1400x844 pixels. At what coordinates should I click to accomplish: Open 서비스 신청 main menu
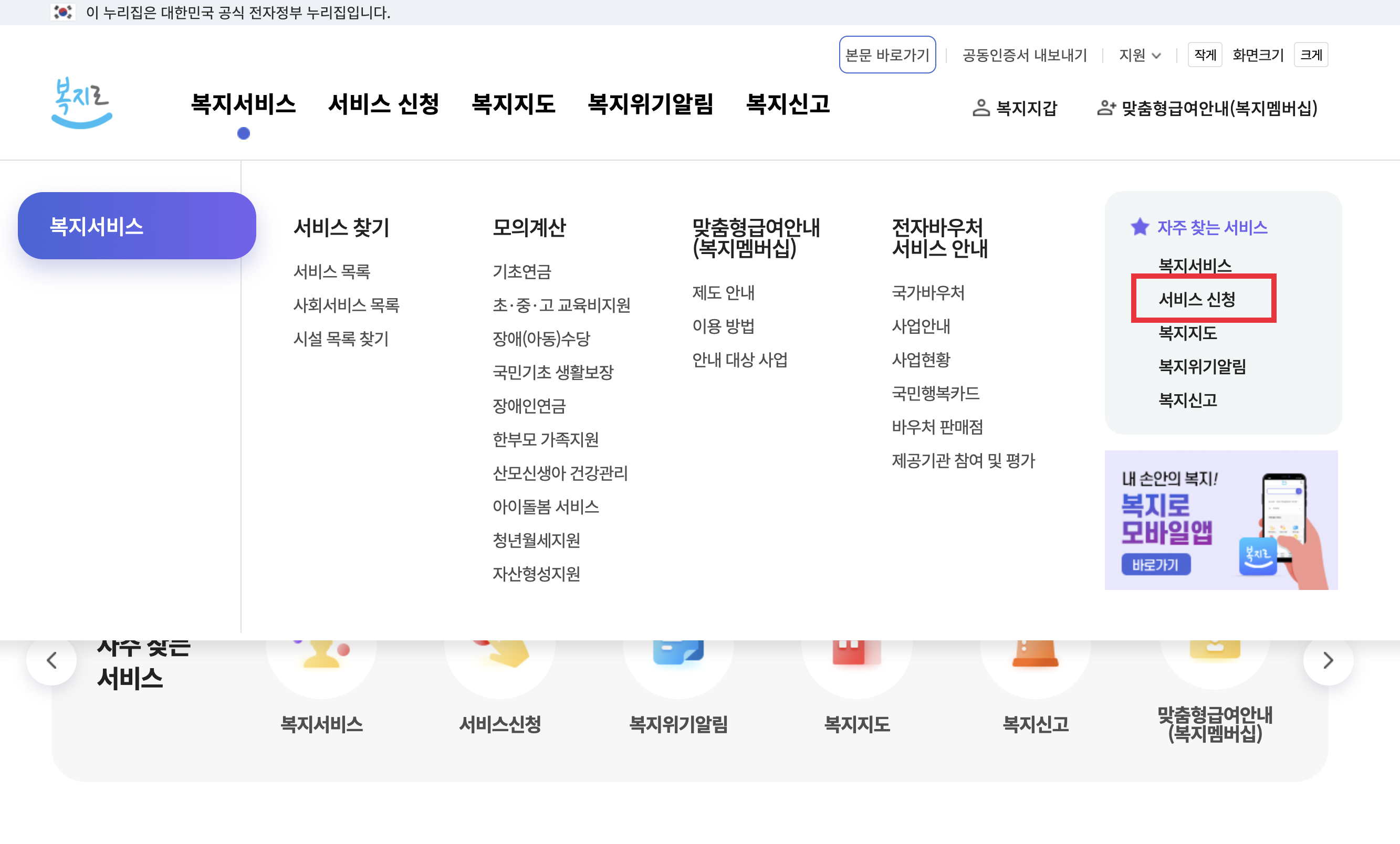(383, 104)
